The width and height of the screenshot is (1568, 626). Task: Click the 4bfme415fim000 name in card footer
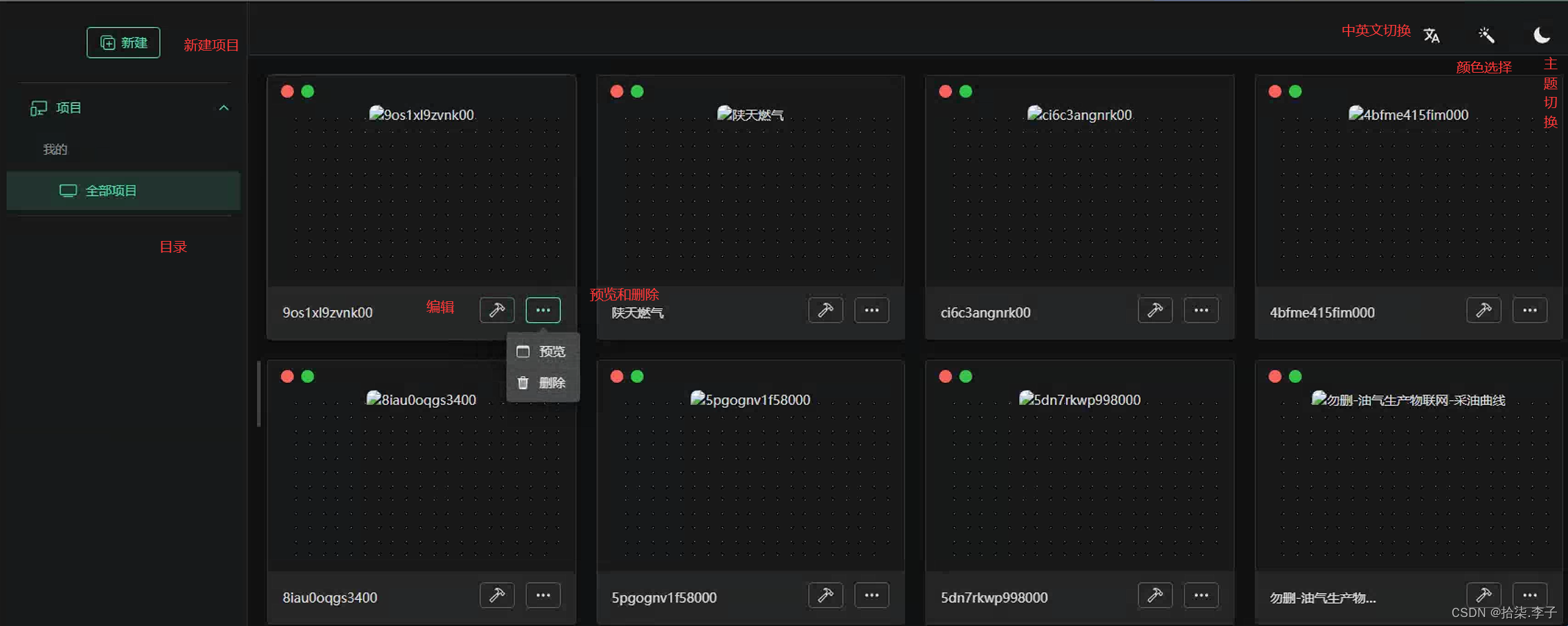pos(1322,313)
